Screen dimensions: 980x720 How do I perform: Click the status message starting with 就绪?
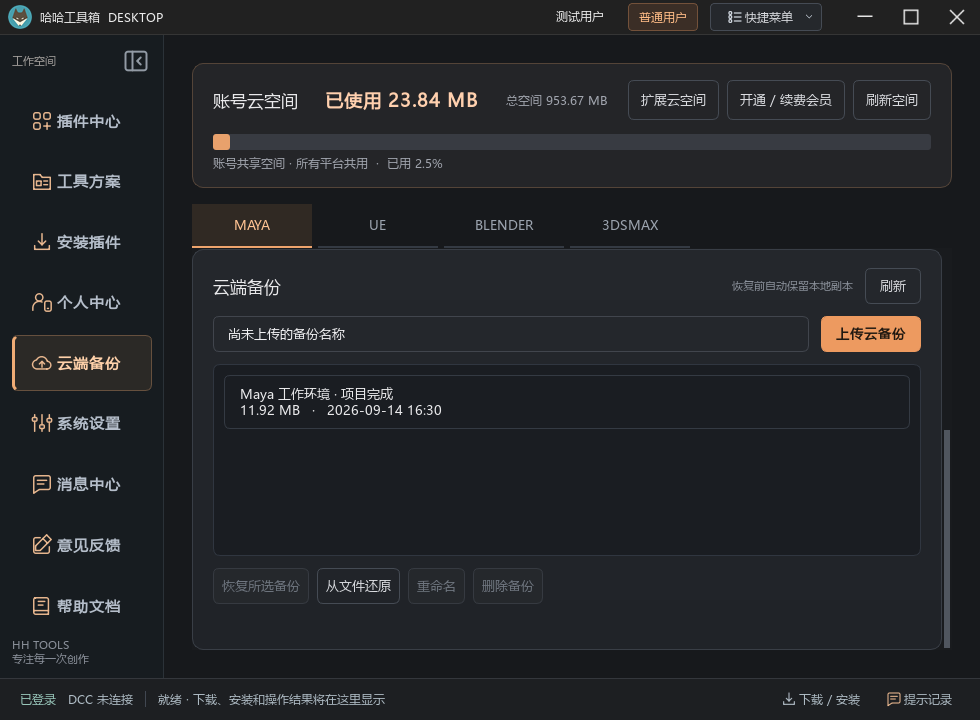[271, 699]
